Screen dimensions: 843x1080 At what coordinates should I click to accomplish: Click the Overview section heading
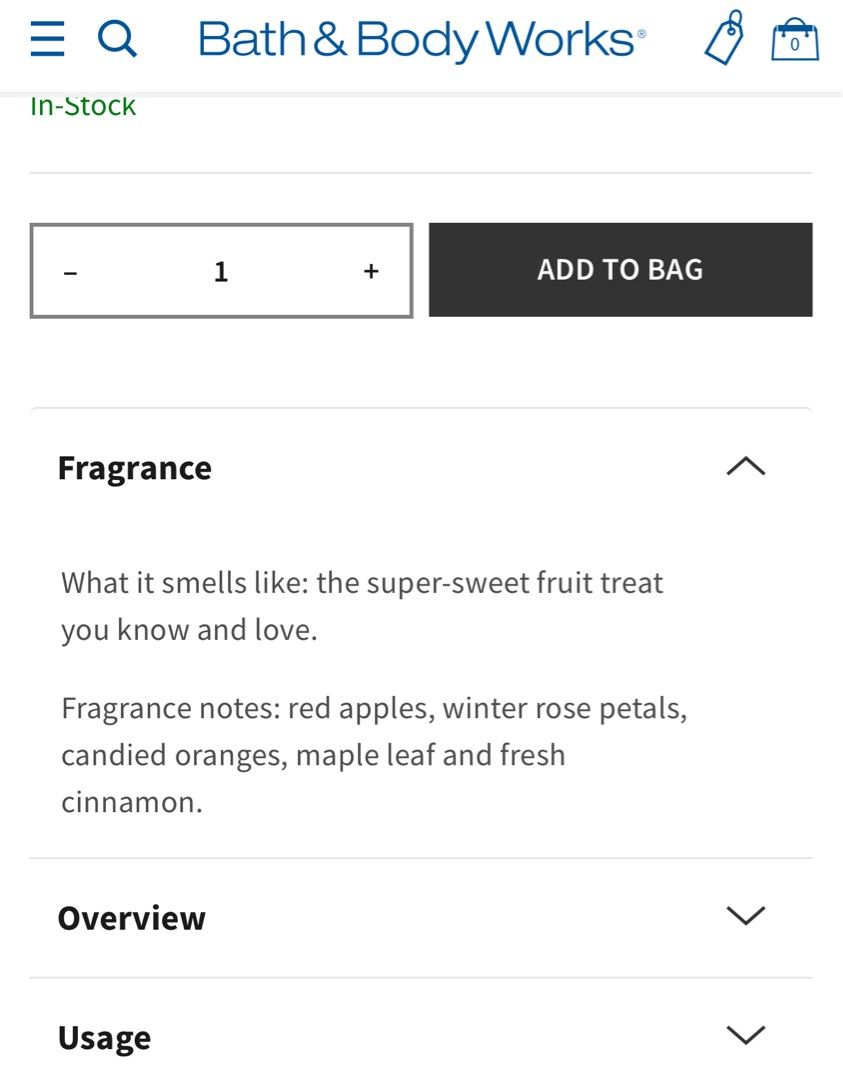(133, 917)
